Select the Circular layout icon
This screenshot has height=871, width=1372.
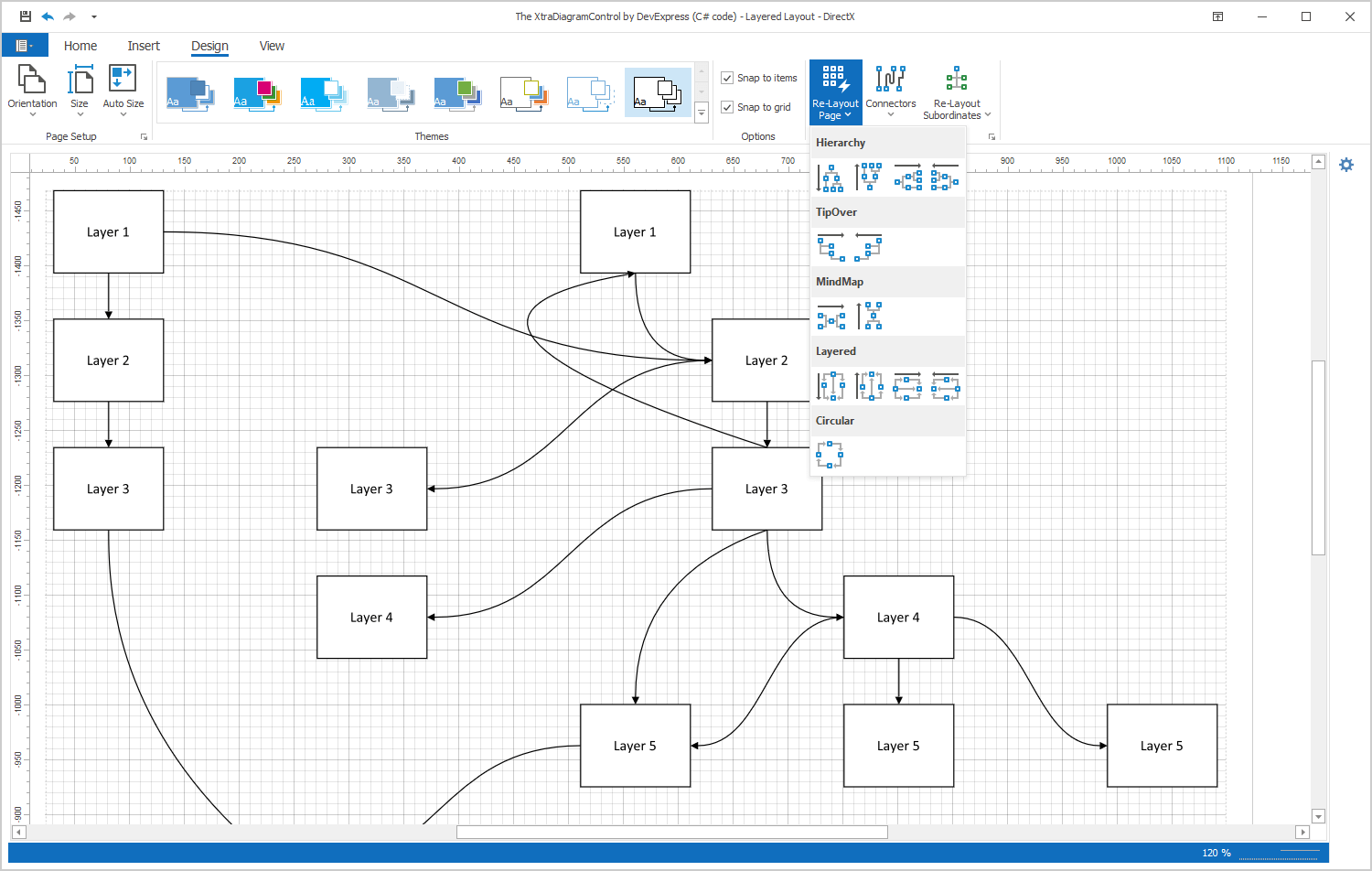tap(830, 455)
